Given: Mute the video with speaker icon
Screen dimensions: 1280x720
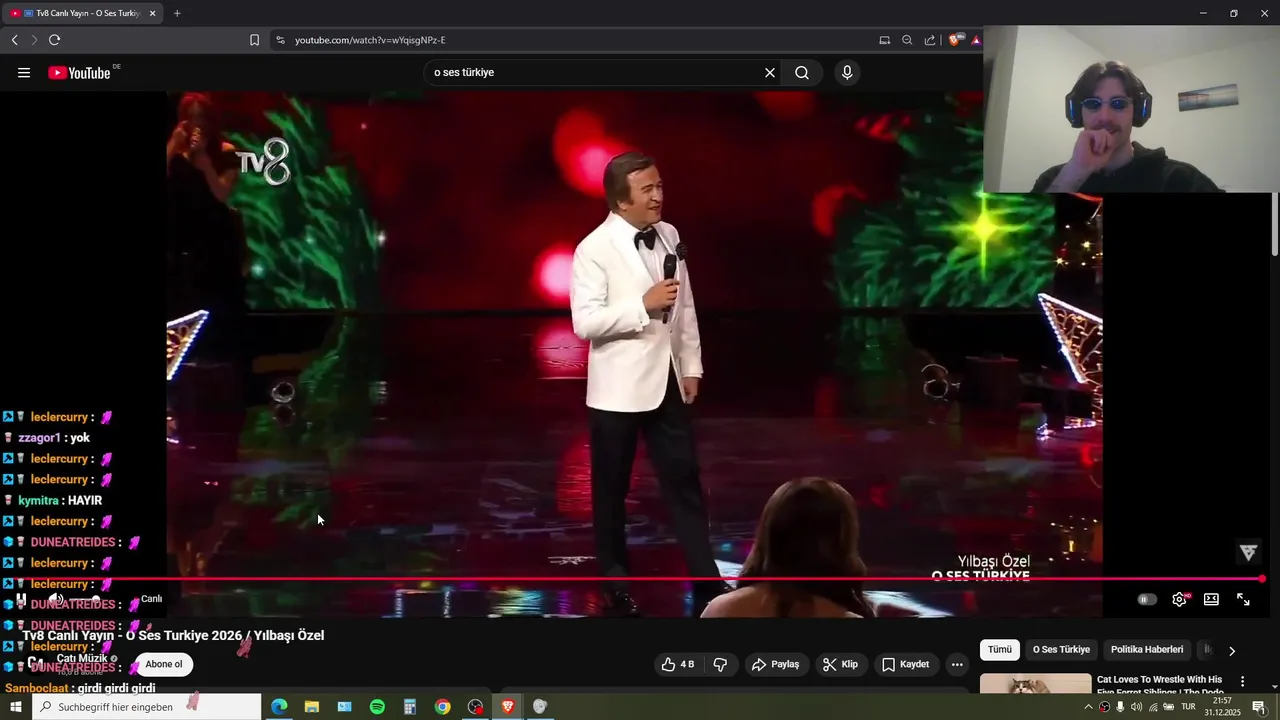Looking at the screenshot, I should 56,599.
